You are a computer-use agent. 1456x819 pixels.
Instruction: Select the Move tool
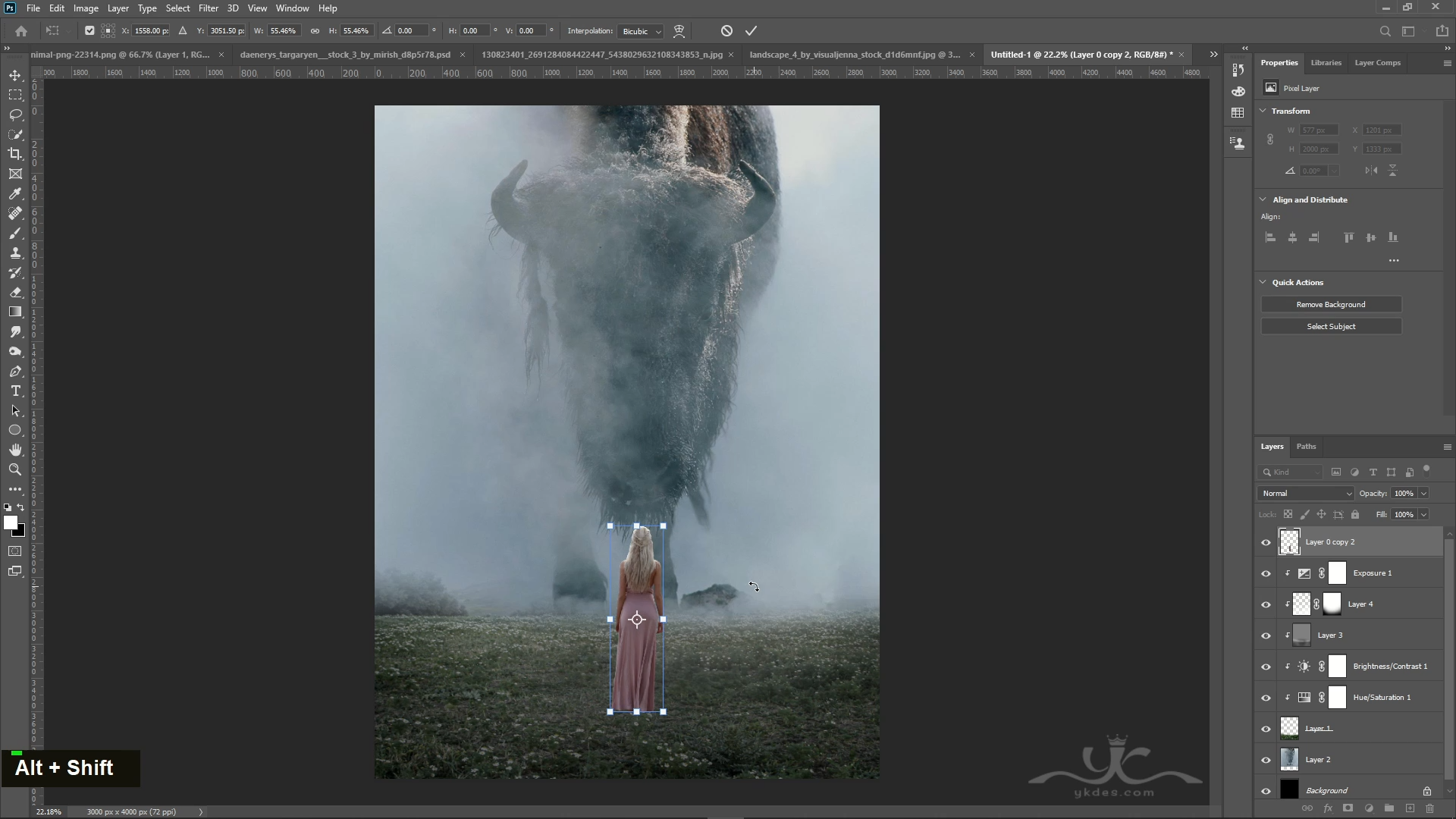15,75
